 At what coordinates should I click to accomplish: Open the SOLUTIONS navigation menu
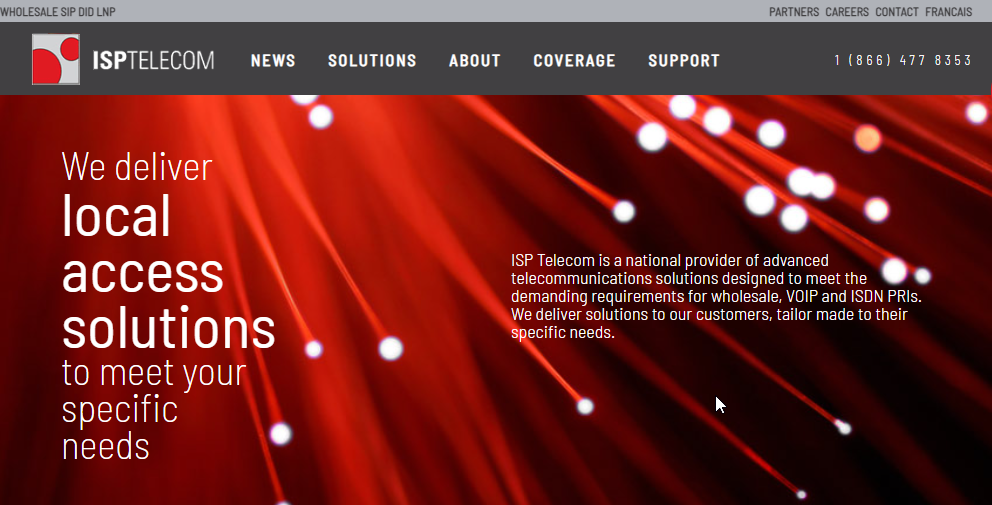coord(372,60)
